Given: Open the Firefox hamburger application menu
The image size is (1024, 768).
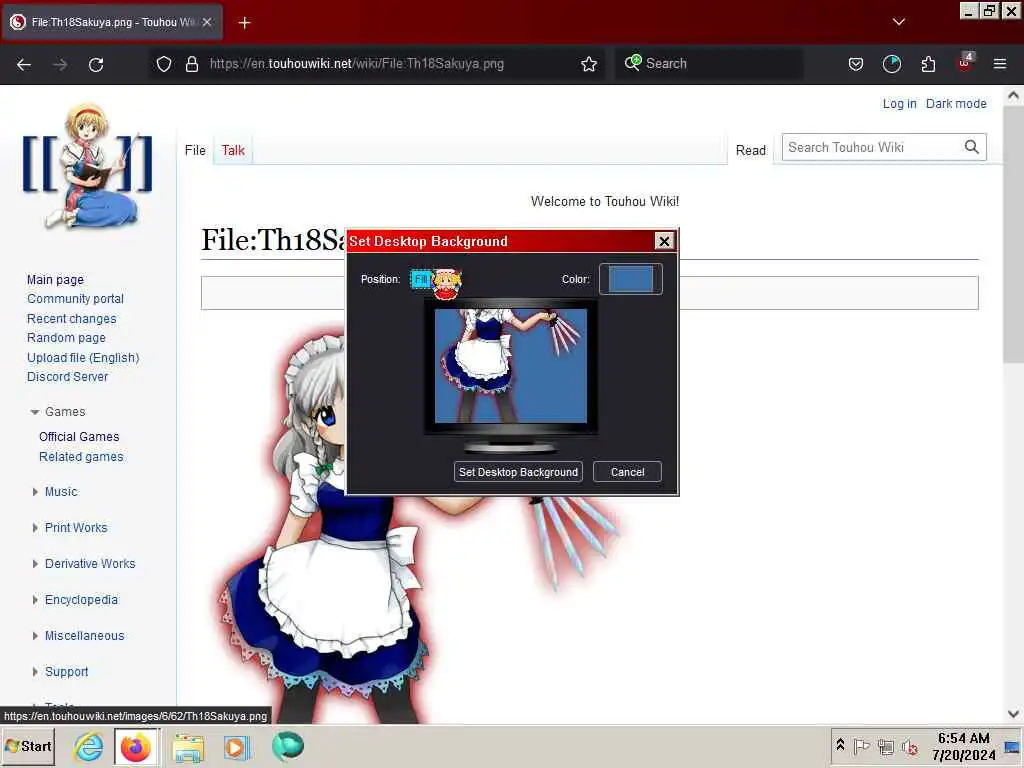Looking at the screenshot, I should pos(1000,64).
